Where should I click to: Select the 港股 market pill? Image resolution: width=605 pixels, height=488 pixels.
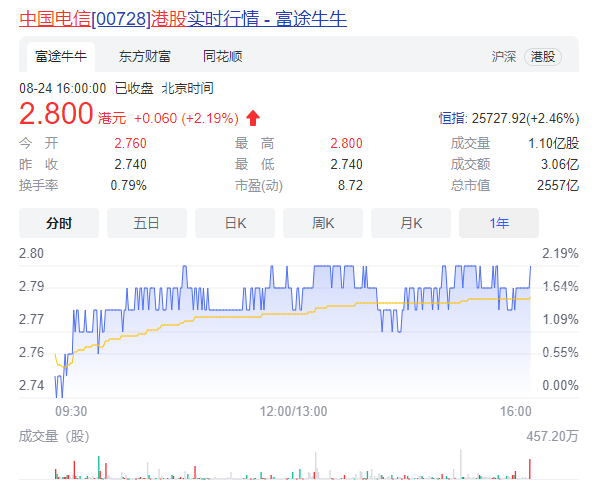pos(542,57)
